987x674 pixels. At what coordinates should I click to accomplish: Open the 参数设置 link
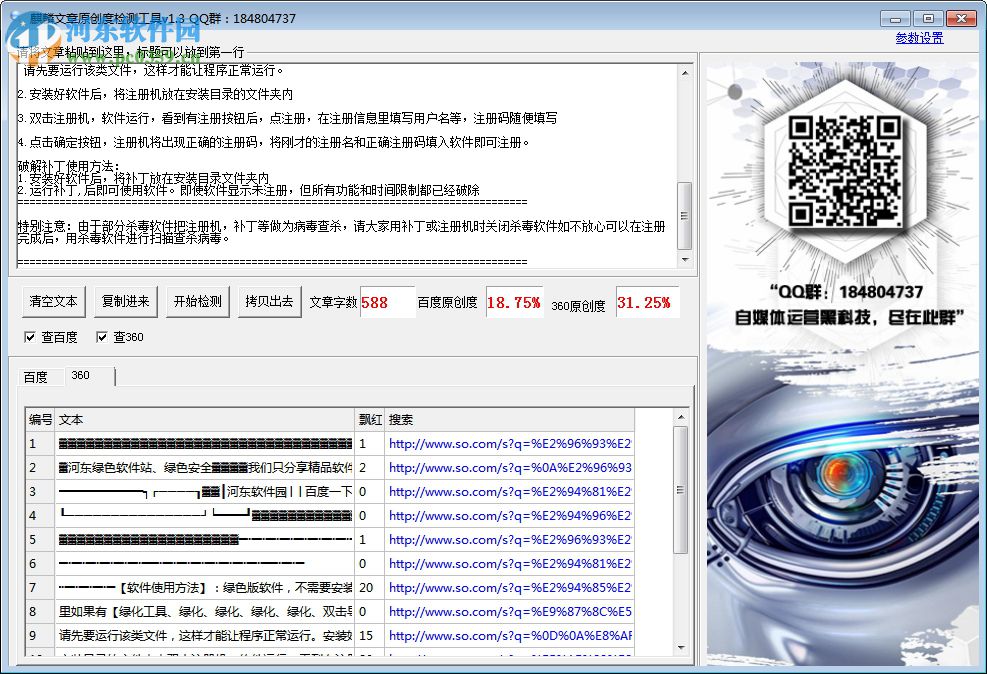click(919, 38)
